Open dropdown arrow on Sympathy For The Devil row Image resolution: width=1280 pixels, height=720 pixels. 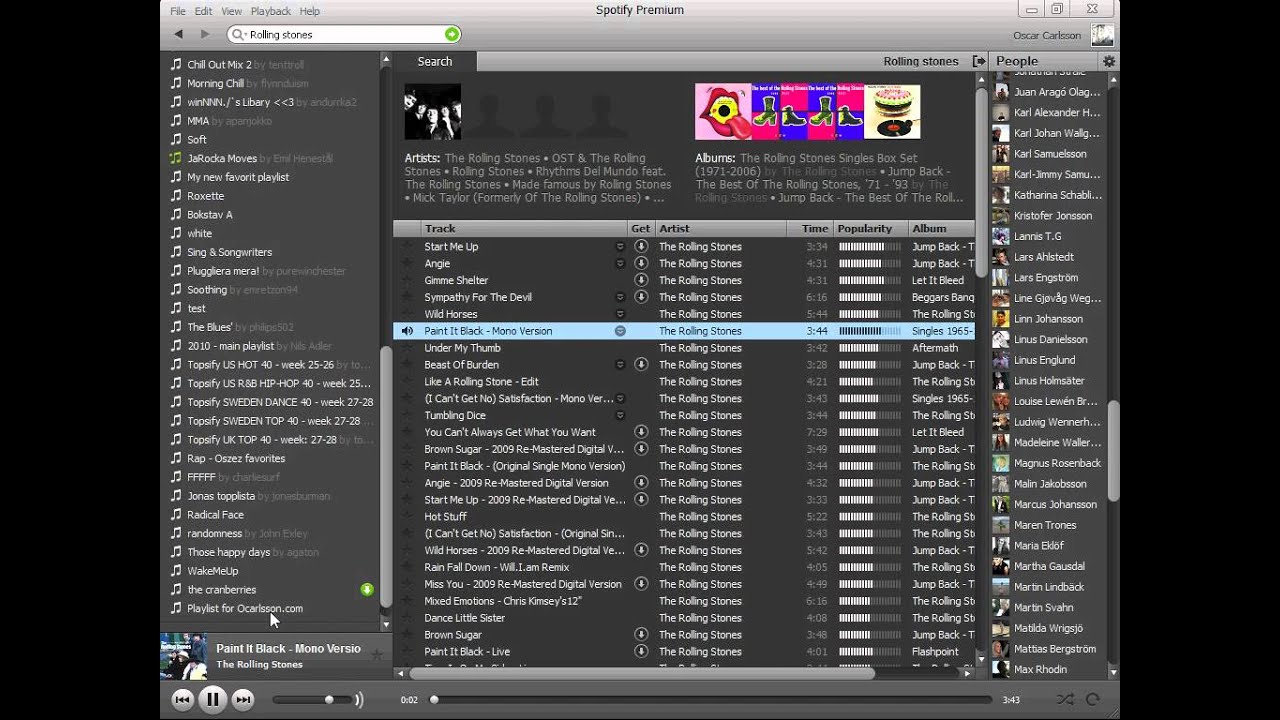tap(620, 297)
